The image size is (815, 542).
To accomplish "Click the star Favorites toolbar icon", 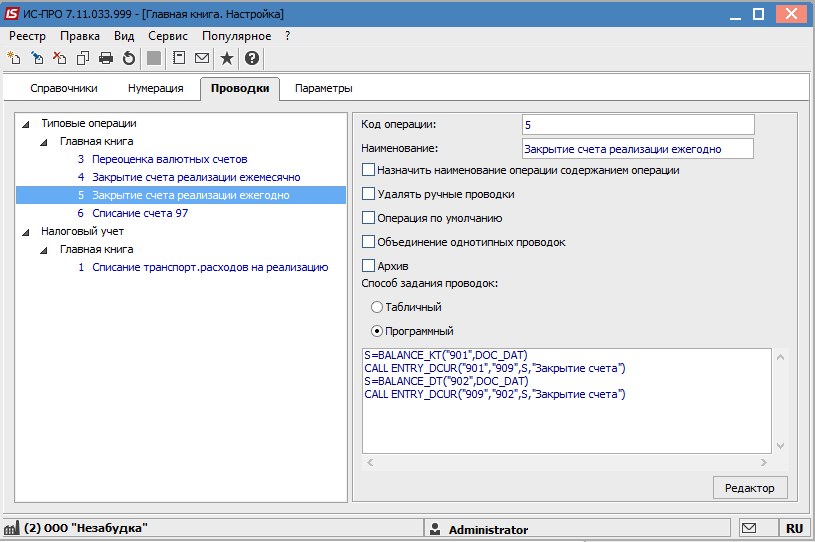I will 227,58.
